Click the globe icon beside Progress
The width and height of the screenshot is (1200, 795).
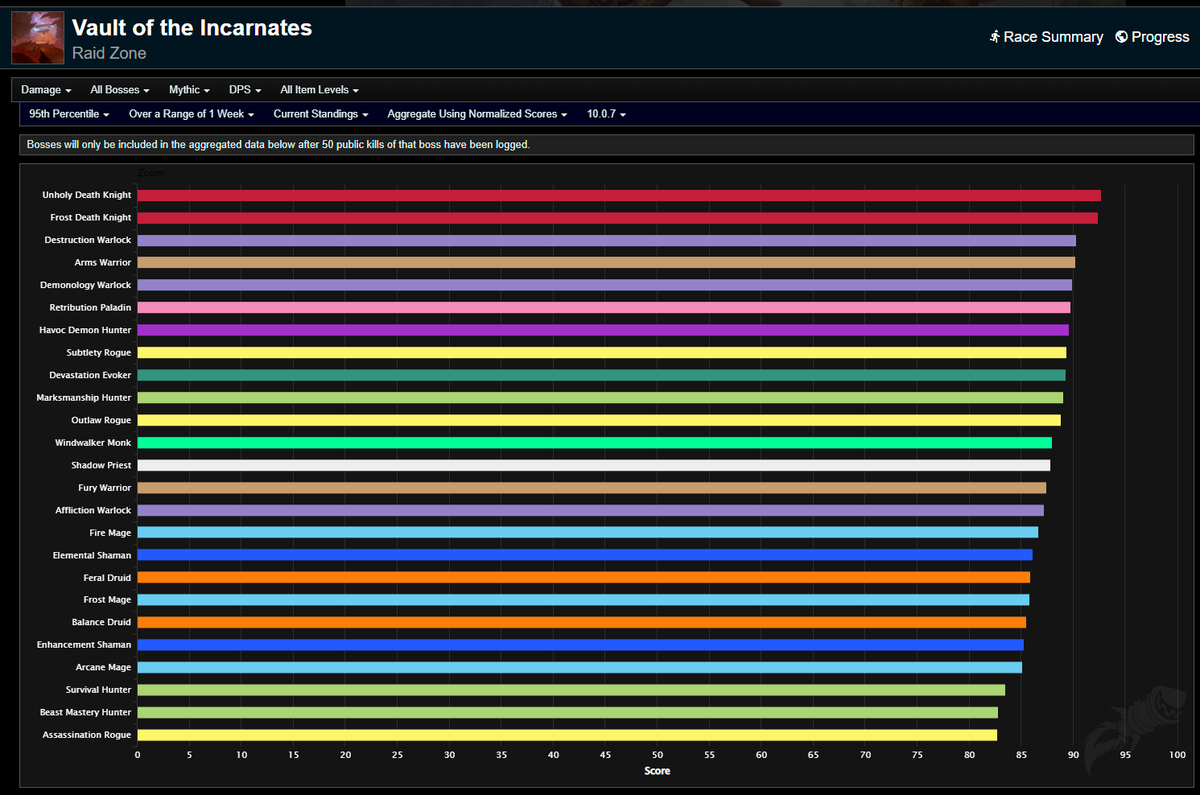(1122, 37)
